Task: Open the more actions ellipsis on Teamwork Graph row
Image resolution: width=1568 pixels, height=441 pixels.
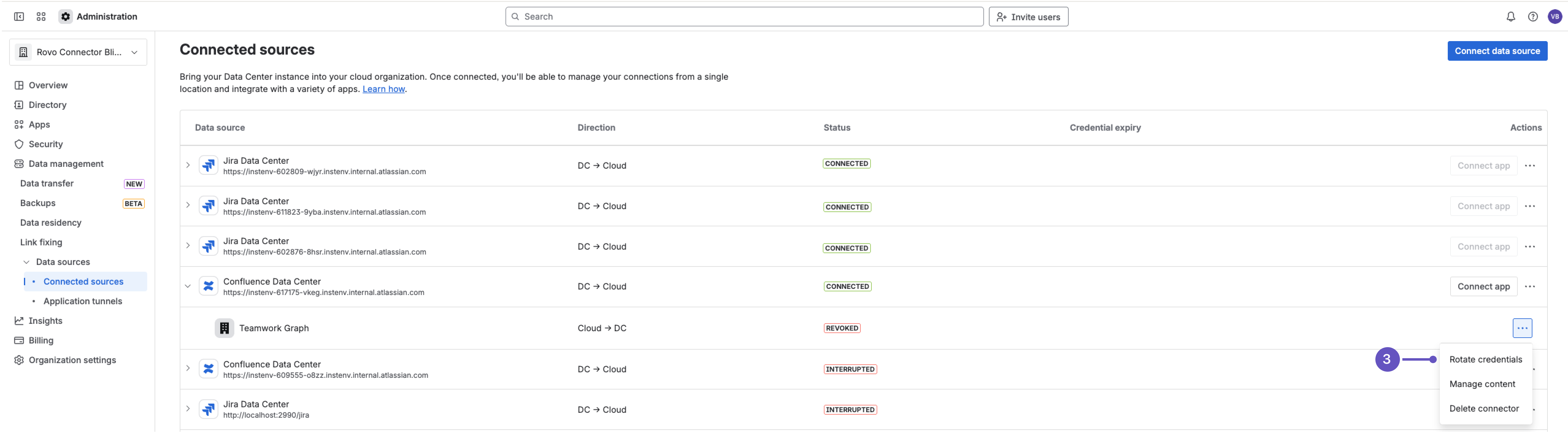Action: [1522, 328]
